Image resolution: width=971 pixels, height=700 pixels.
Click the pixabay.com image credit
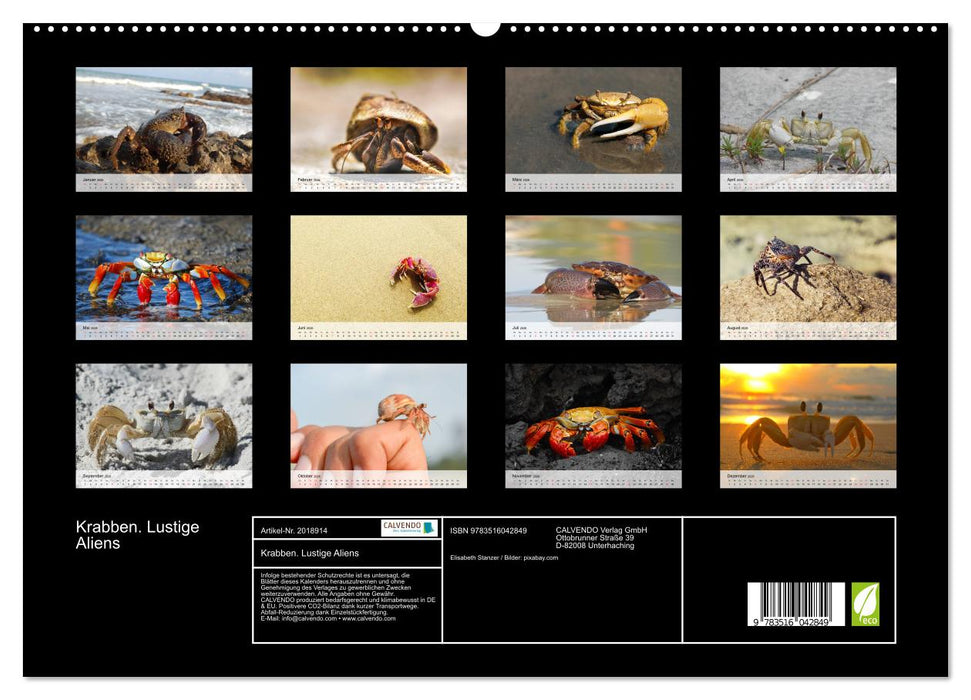pyautogui.click(x=543, y=558)
